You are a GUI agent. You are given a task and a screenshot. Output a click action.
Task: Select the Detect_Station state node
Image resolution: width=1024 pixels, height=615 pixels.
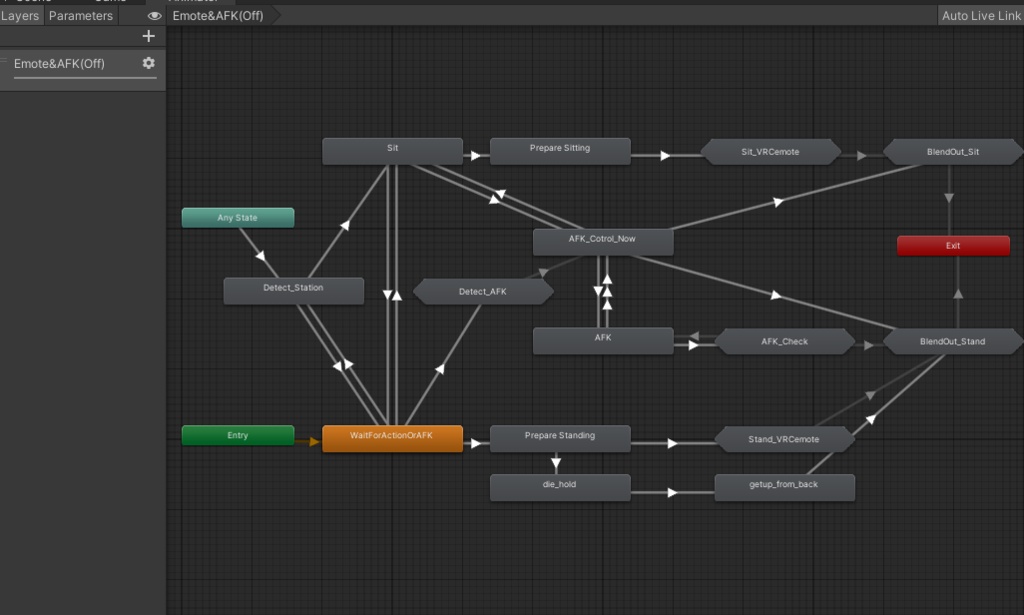click(x=293, y=291)
